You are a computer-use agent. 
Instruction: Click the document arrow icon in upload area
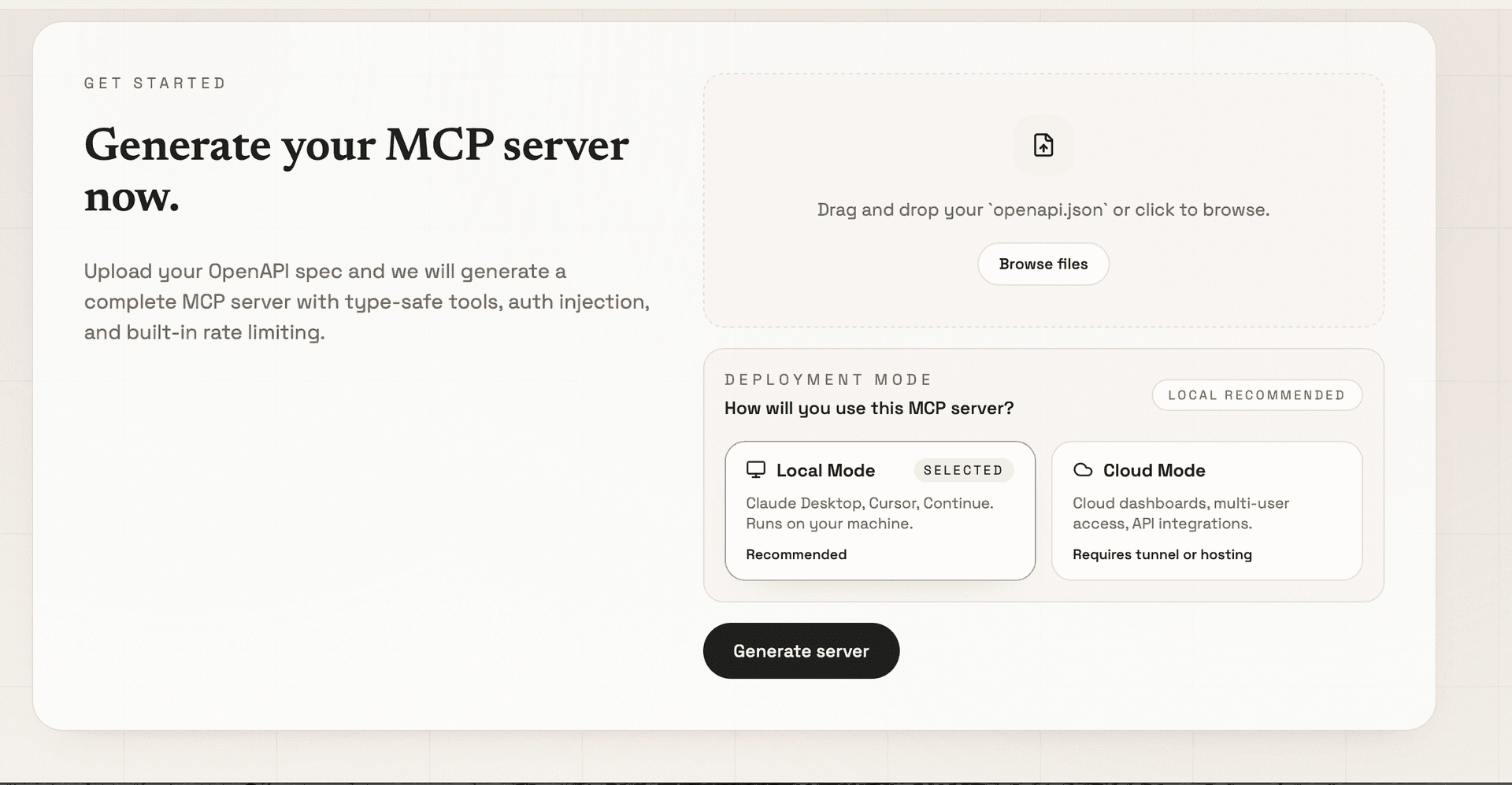tap(1043, 145)
